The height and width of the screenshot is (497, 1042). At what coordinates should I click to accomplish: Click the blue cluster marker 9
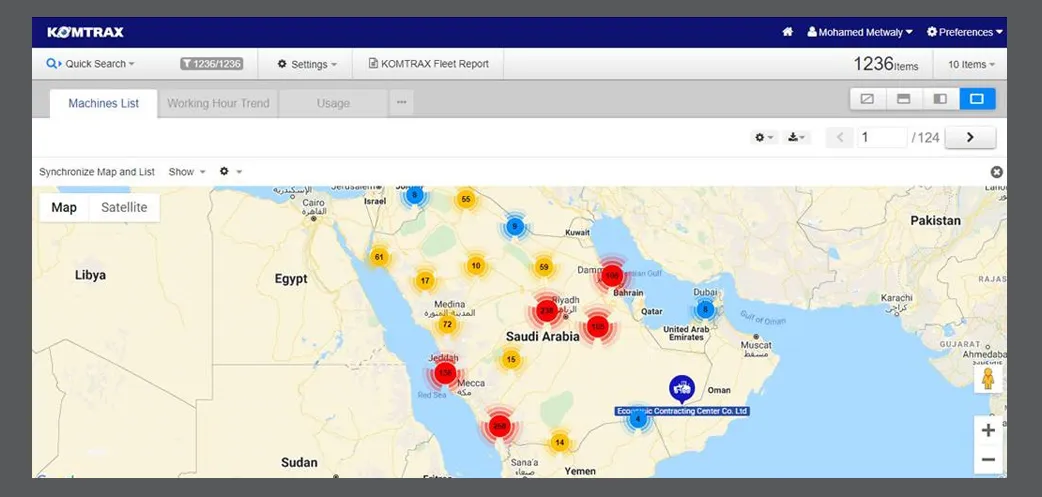pos(514,227)
